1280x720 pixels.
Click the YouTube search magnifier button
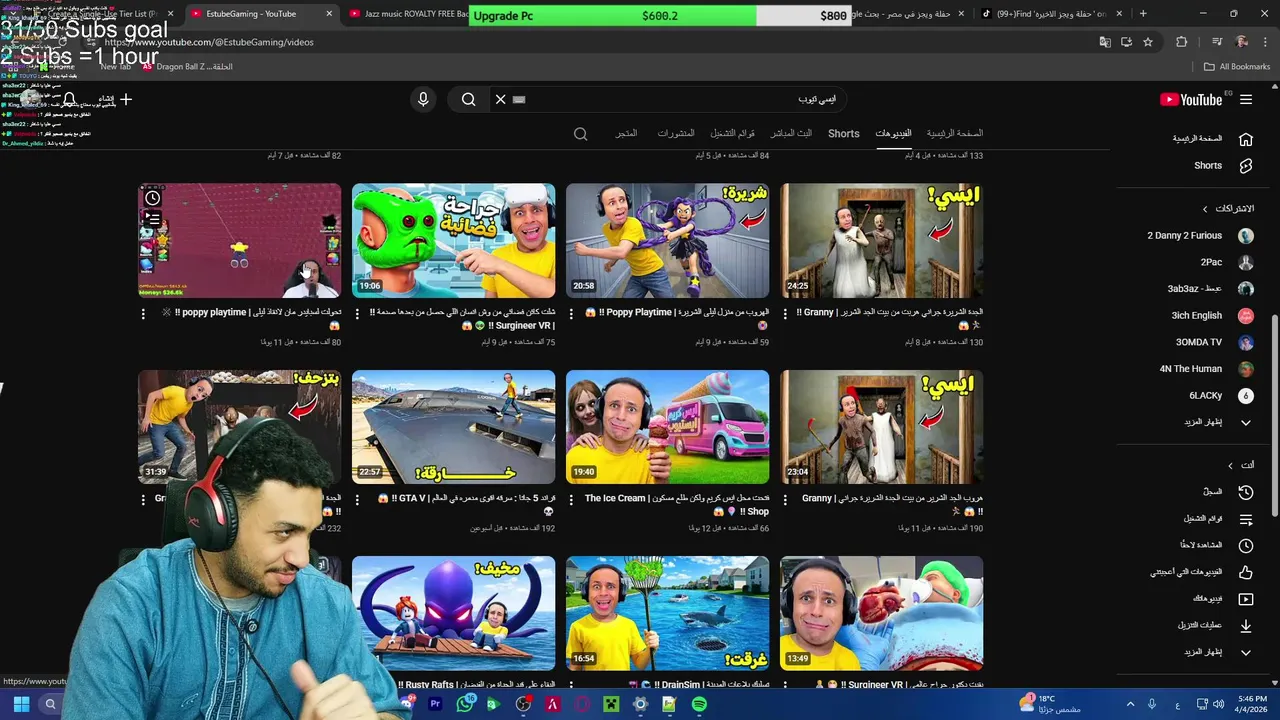468,99
